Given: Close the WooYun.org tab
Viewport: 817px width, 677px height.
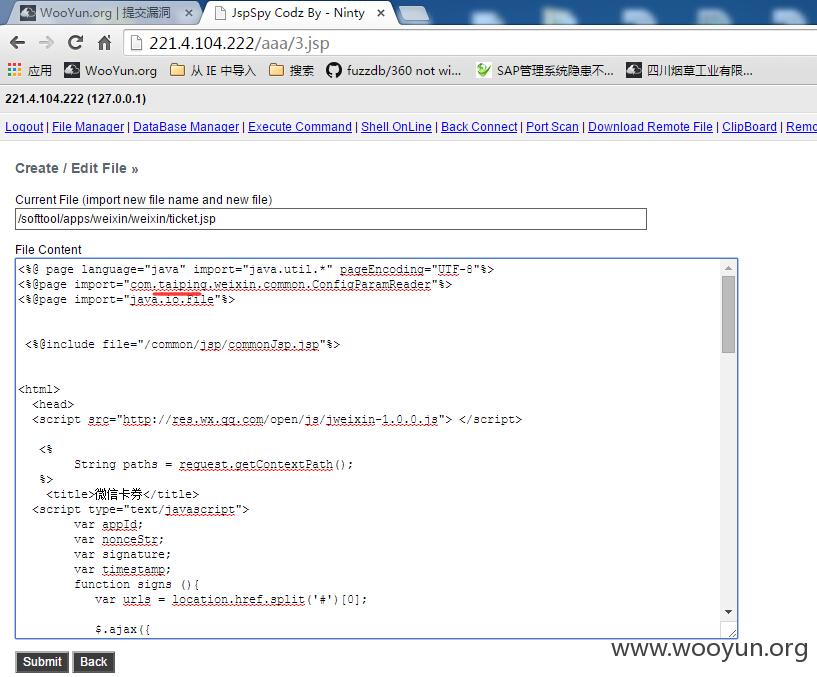Looking at the screenshot, I should pyautogui.click(x=189, y=13).
